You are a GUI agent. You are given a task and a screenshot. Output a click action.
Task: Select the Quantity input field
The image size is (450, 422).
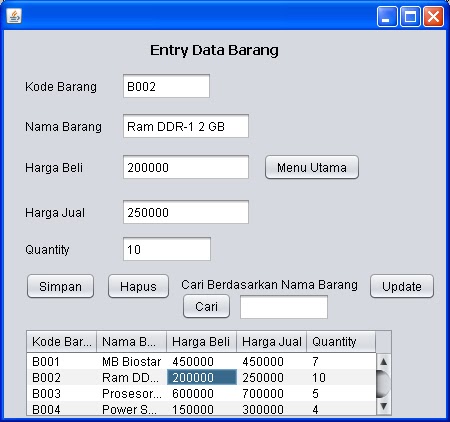pos(167,249)
